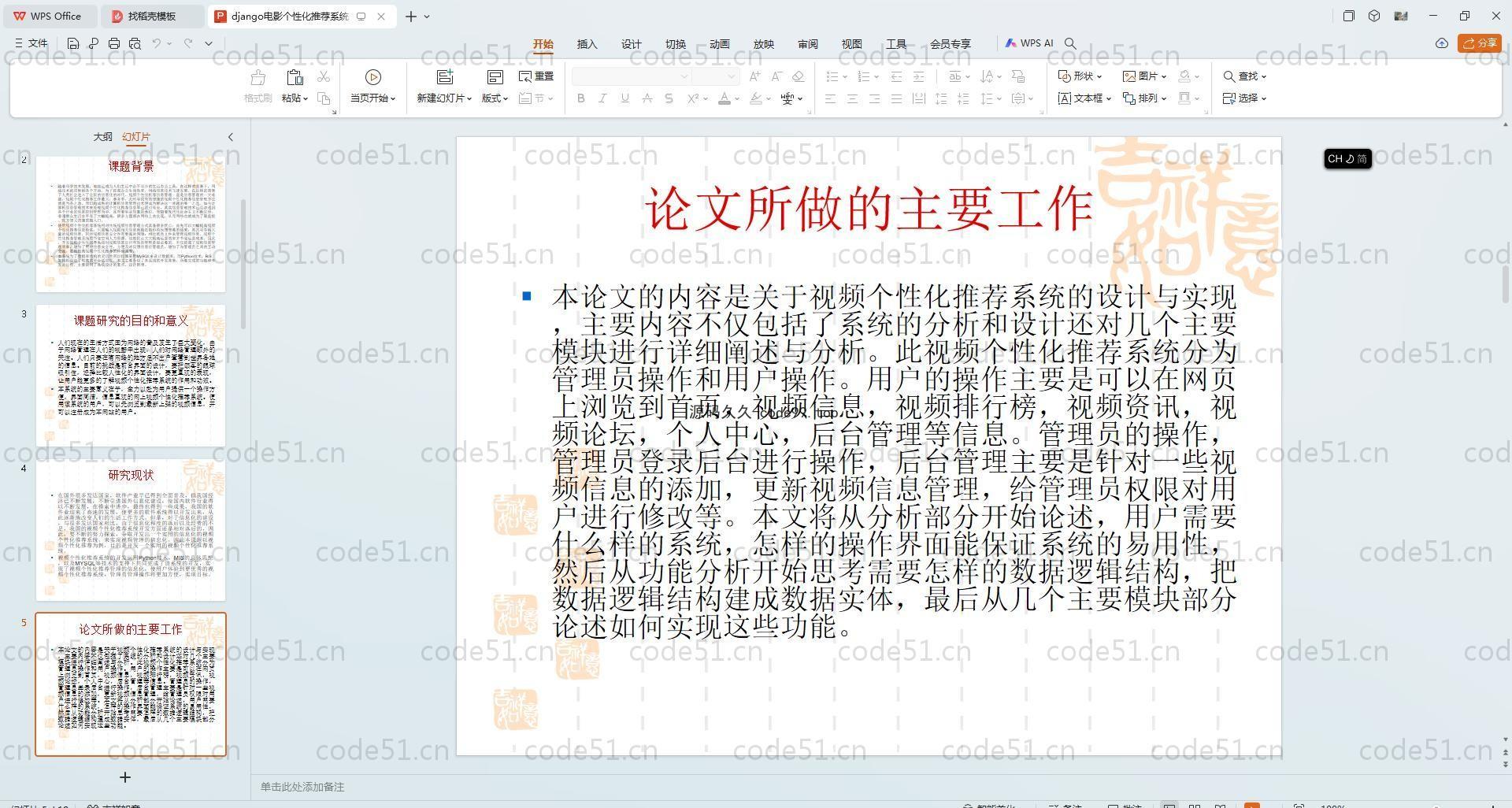Select slide 4 thumbnail 研究现状

(131, 529)
